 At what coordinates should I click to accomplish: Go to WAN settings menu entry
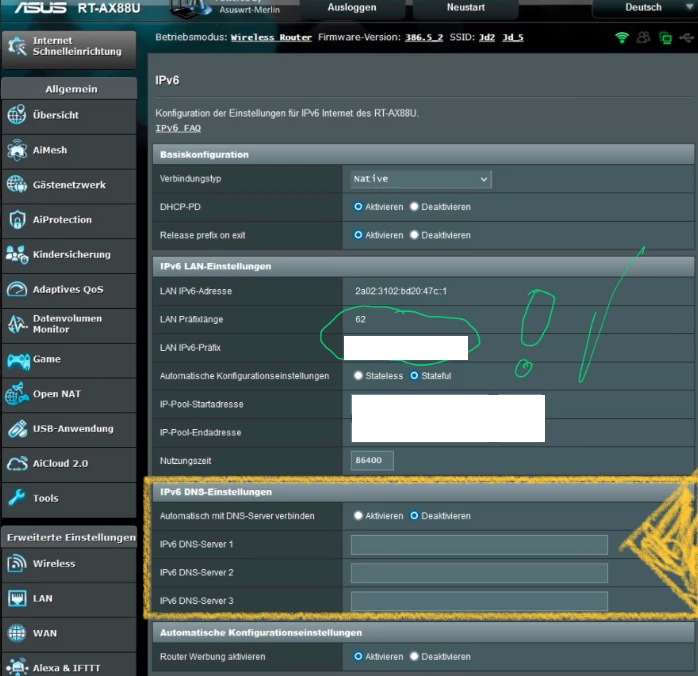pyautogui.click(x=69, y=635)
